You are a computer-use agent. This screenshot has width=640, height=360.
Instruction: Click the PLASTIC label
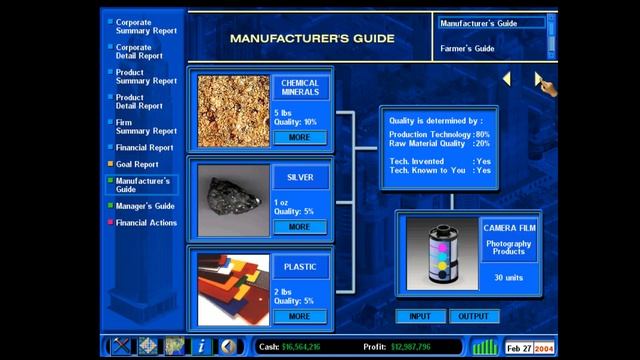tap(300, 267)
